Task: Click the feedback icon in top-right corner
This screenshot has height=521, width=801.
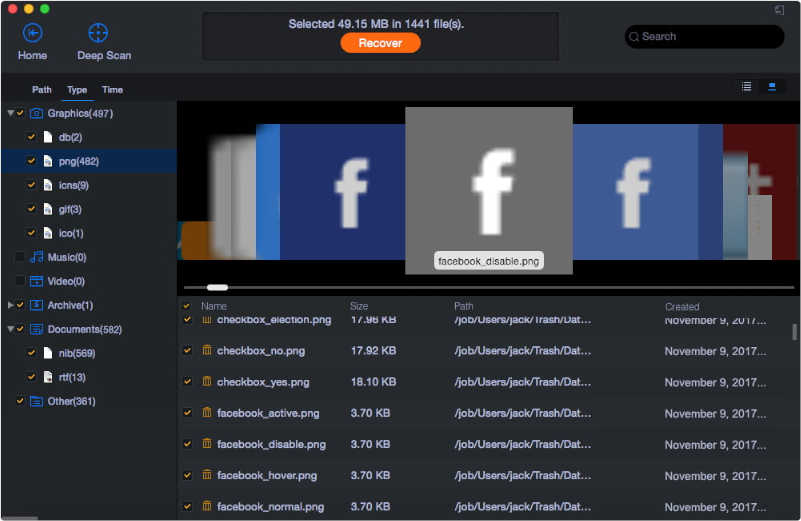Action: coord(779,10)
